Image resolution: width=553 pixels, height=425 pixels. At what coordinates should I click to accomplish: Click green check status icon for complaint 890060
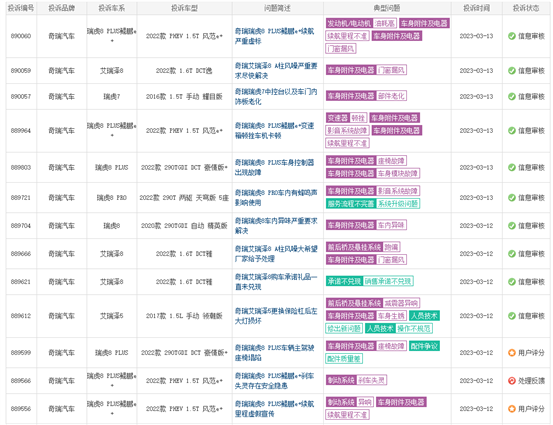[512, 36]
